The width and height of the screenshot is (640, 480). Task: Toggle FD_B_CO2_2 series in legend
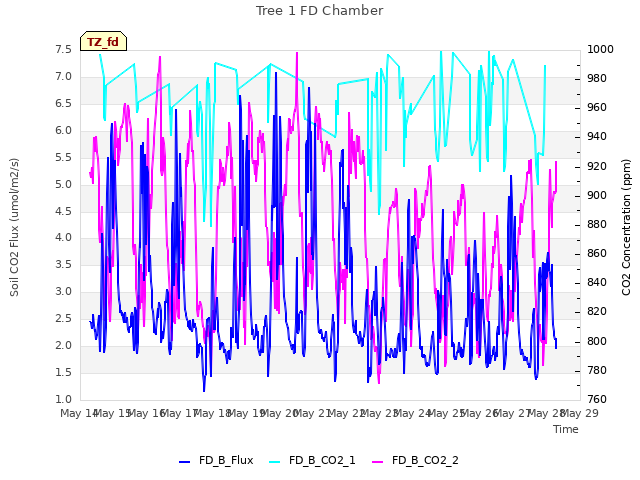pyautogui.click(x=416, y=460)
